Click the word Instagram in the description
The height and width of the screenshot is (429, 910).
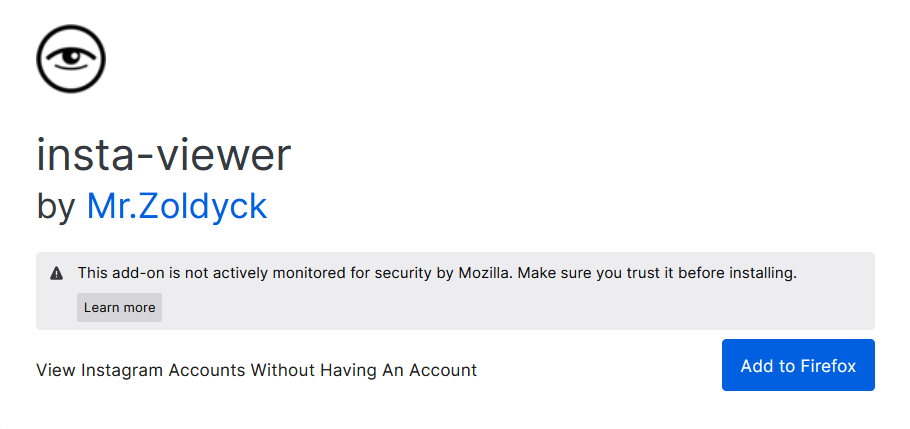coord(122,370)
